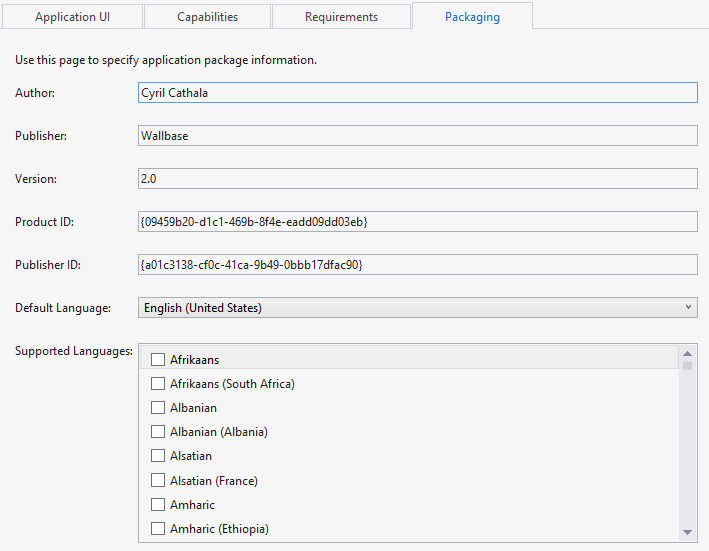Go to the Requirements tab
This screenshot has height=551, width=709.
pos(341,17)
